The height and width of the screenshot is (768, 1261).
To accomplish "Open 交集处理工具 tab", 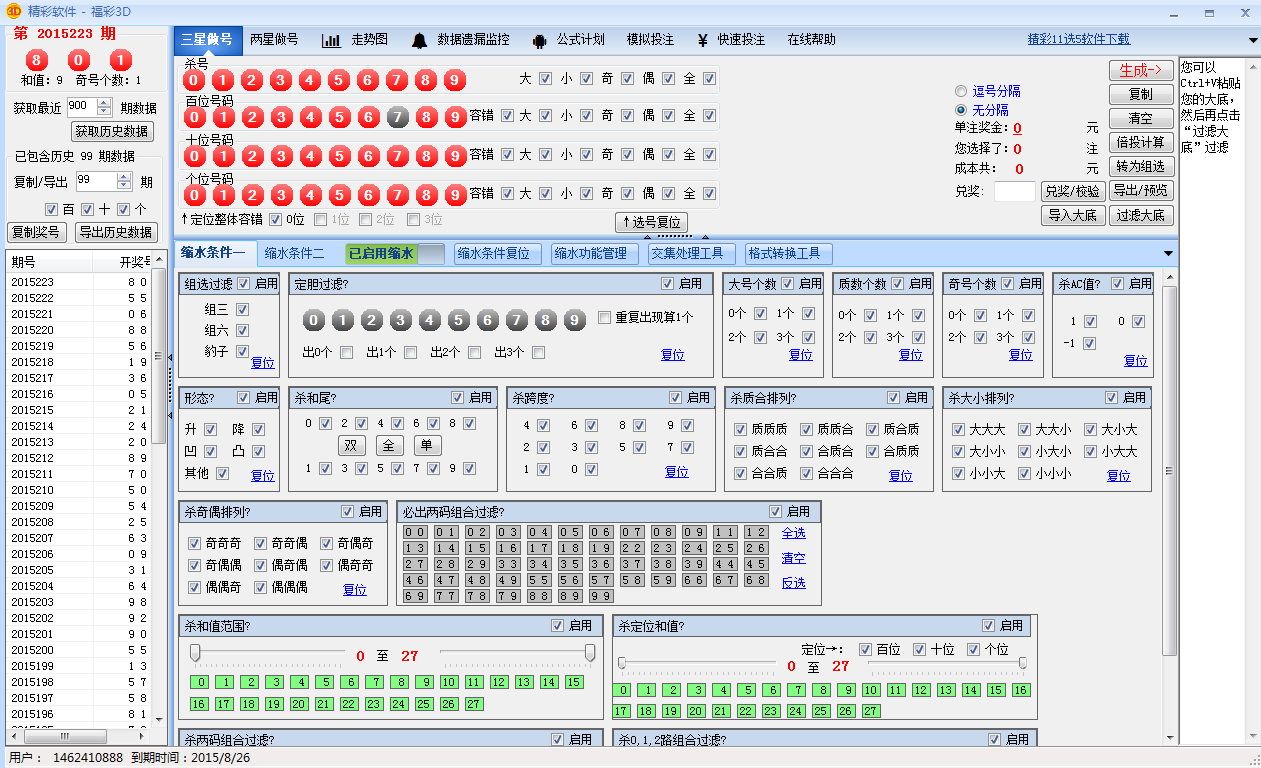I will click(692, 254).
